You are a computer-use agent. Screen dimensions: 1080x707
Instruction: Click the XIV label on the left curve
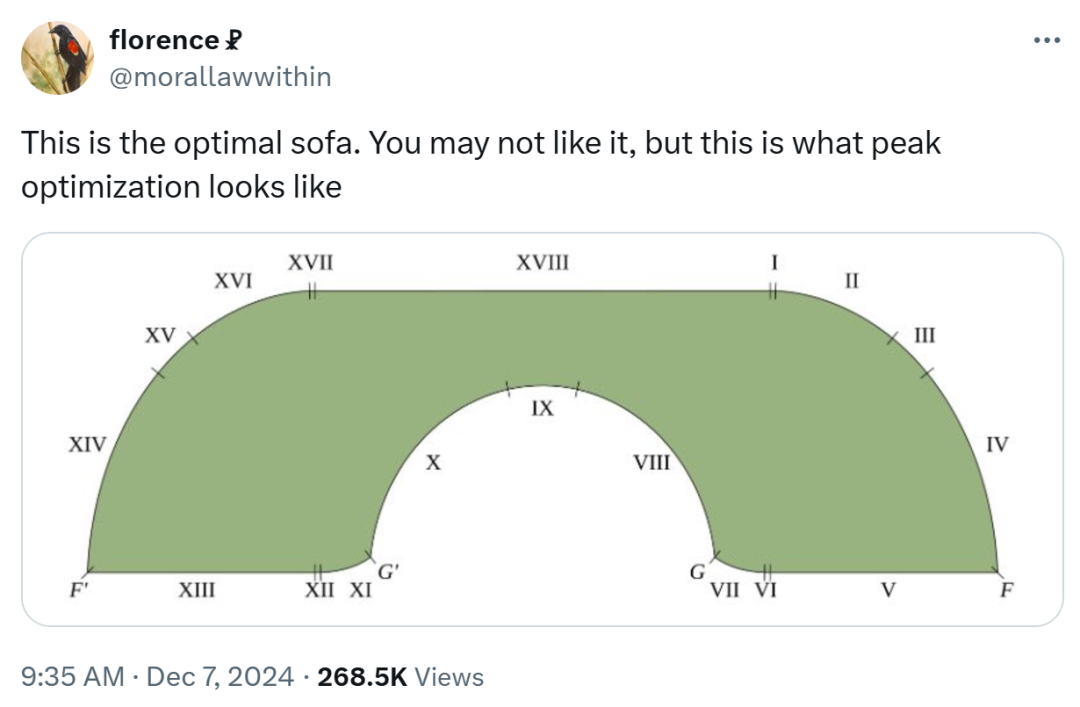[x=87, y=444]
